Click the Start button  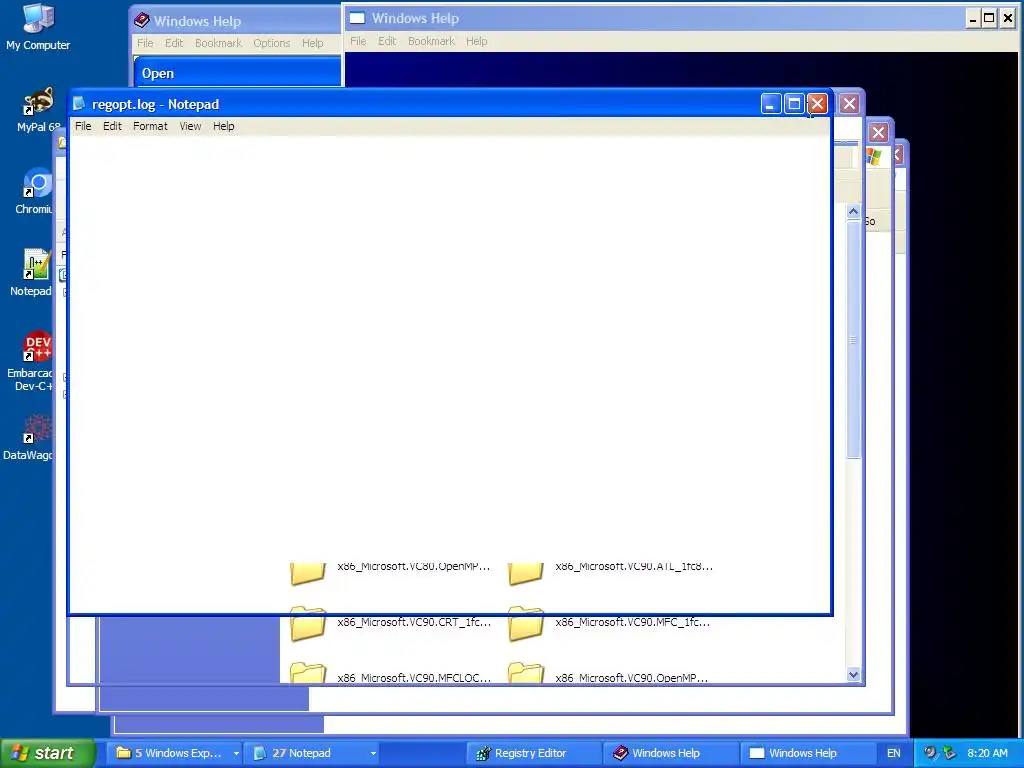47,753
